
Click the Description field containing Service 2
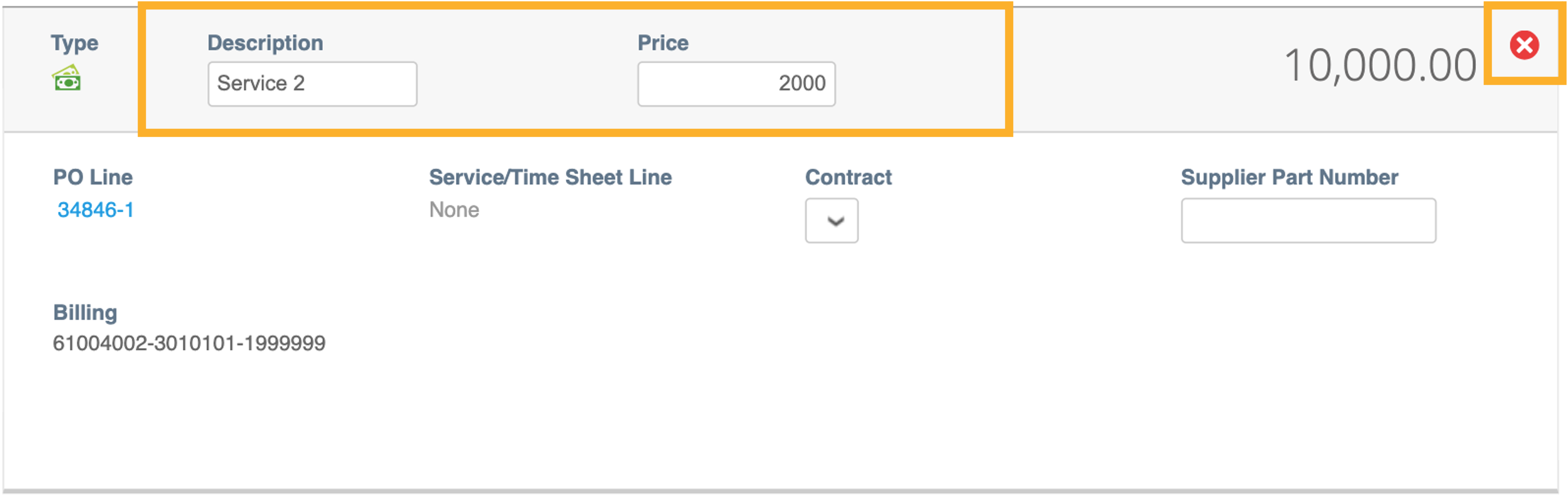[312, 83]
